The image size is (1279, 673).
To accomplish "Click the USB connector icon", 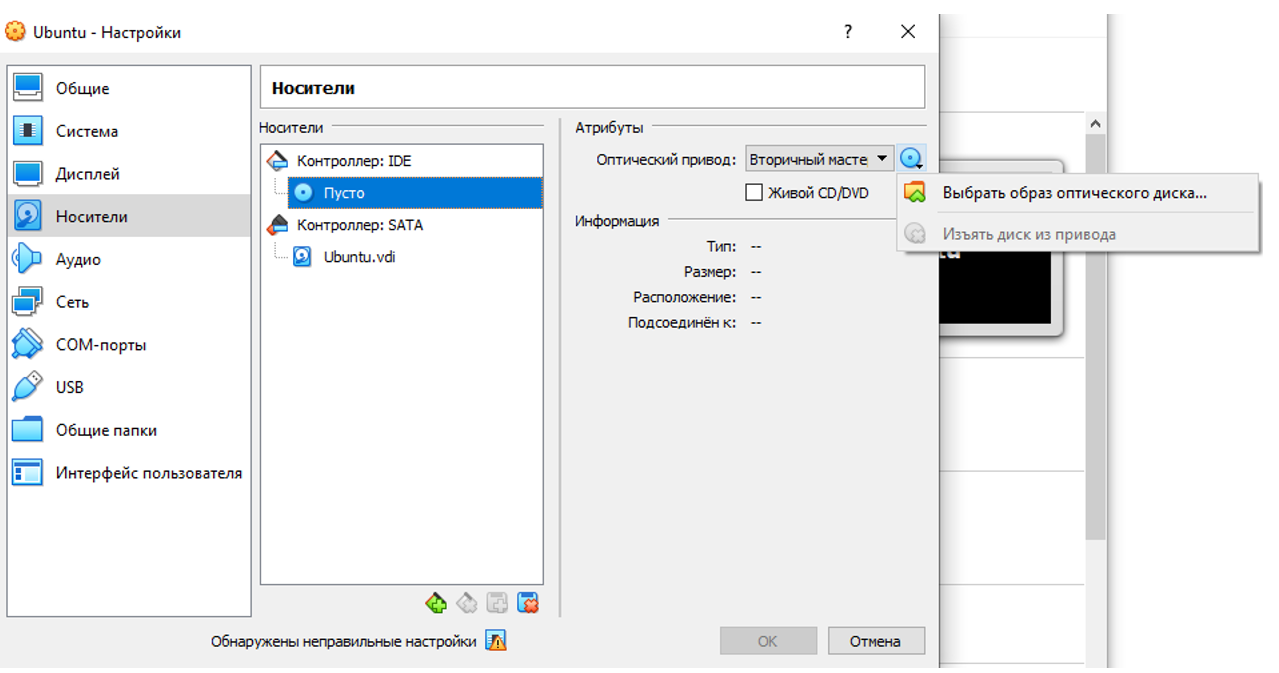I will coord(27,387).
